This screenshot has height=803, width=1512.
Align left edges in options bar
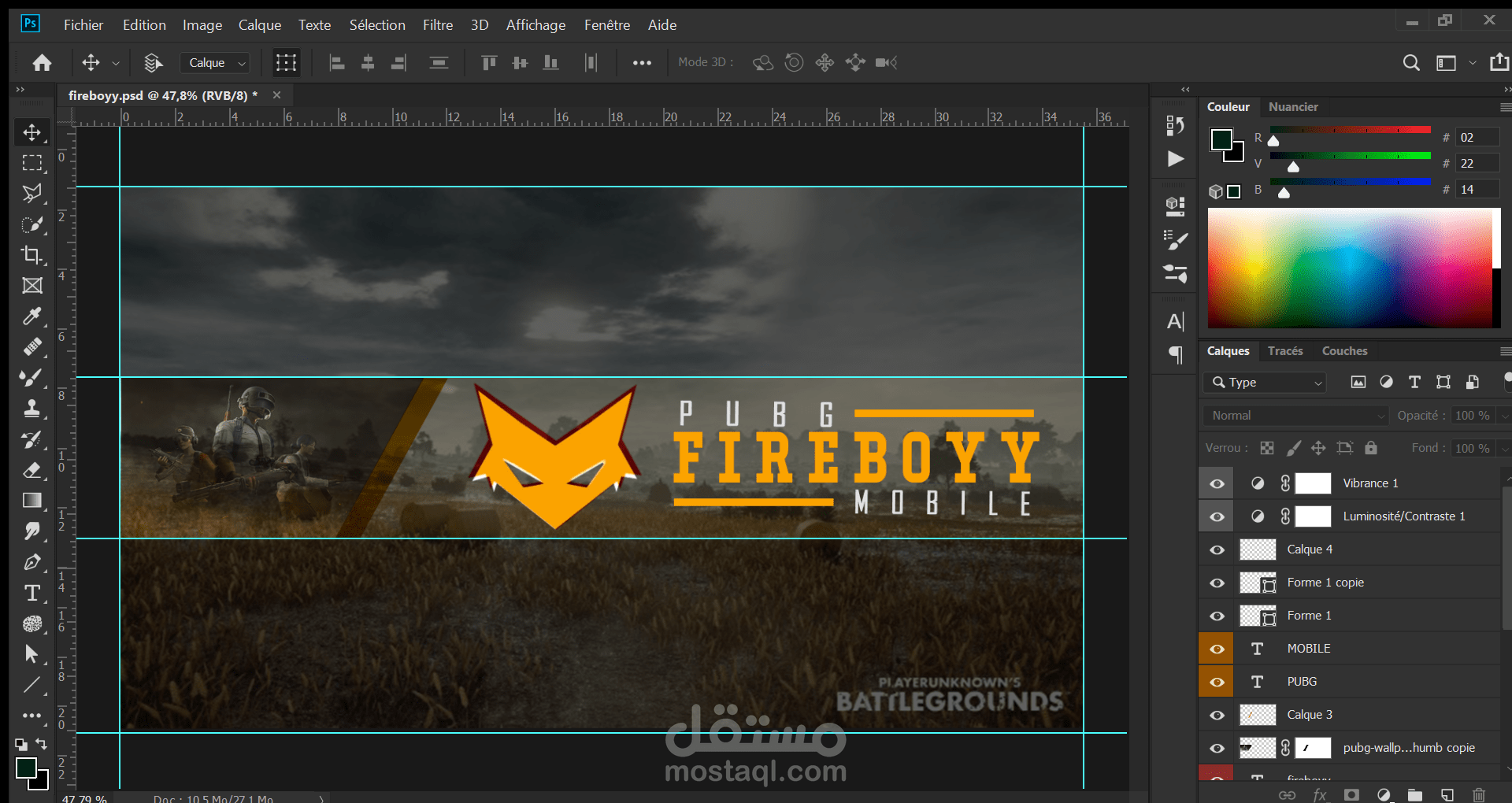tap(337, 62)
